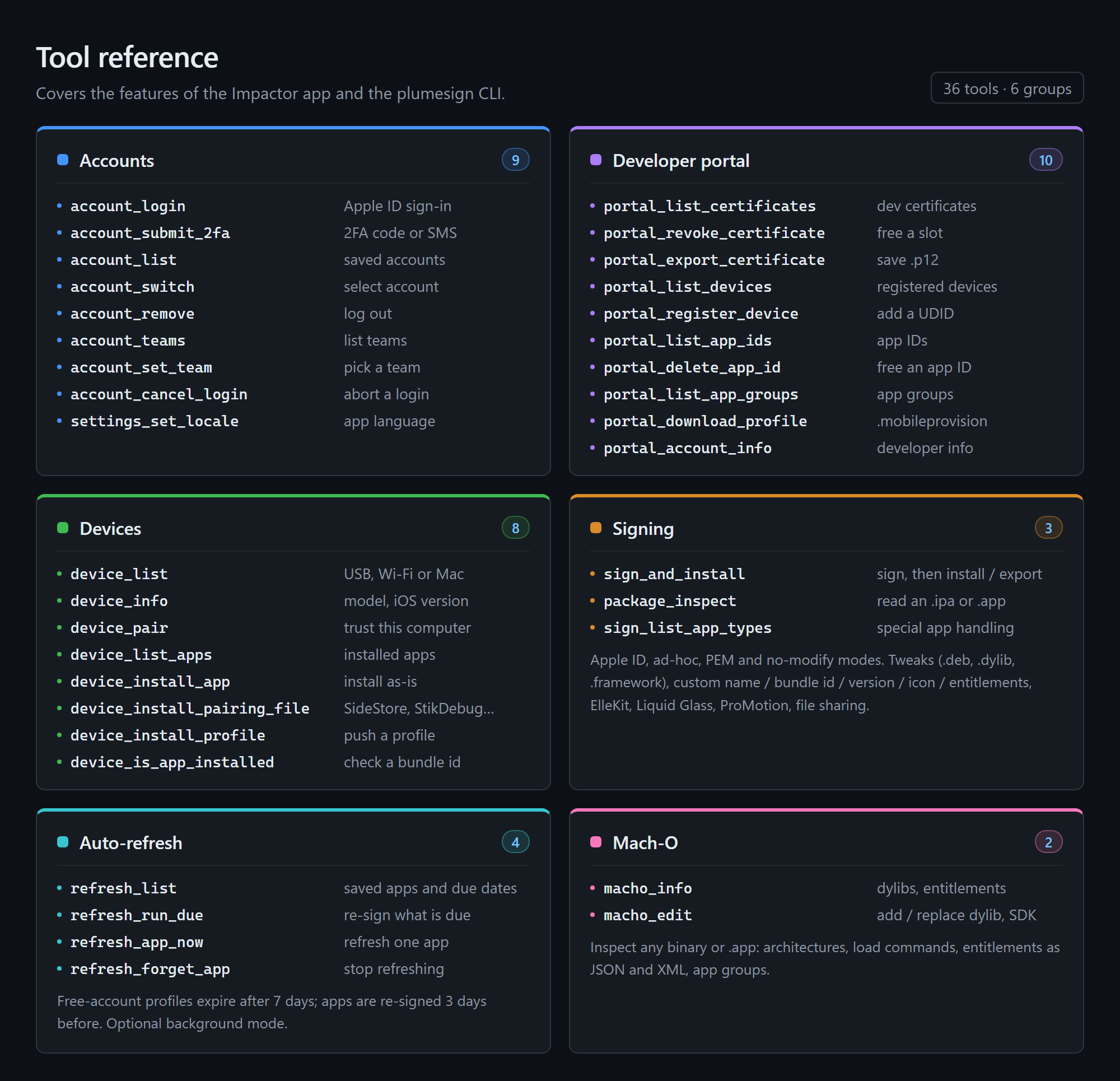Click portal_export_certificate entry
The width and height of the screenshot is (1120, 1081).
point(715,260)
